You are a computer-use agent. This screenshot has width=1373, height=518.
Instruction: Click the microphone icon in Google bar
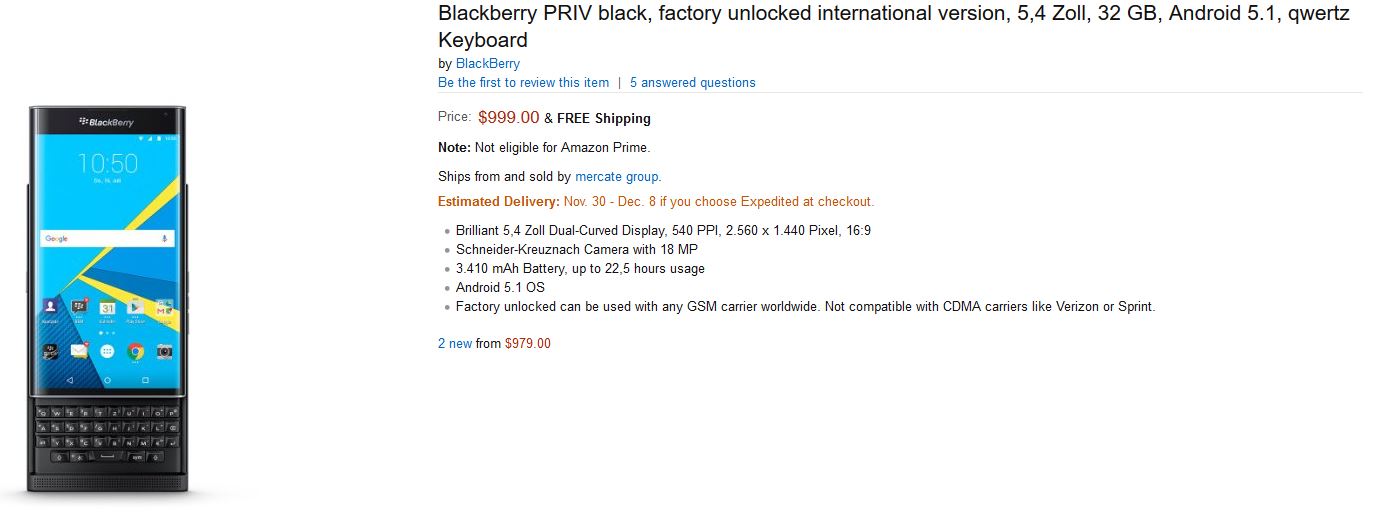click(164, 238)
